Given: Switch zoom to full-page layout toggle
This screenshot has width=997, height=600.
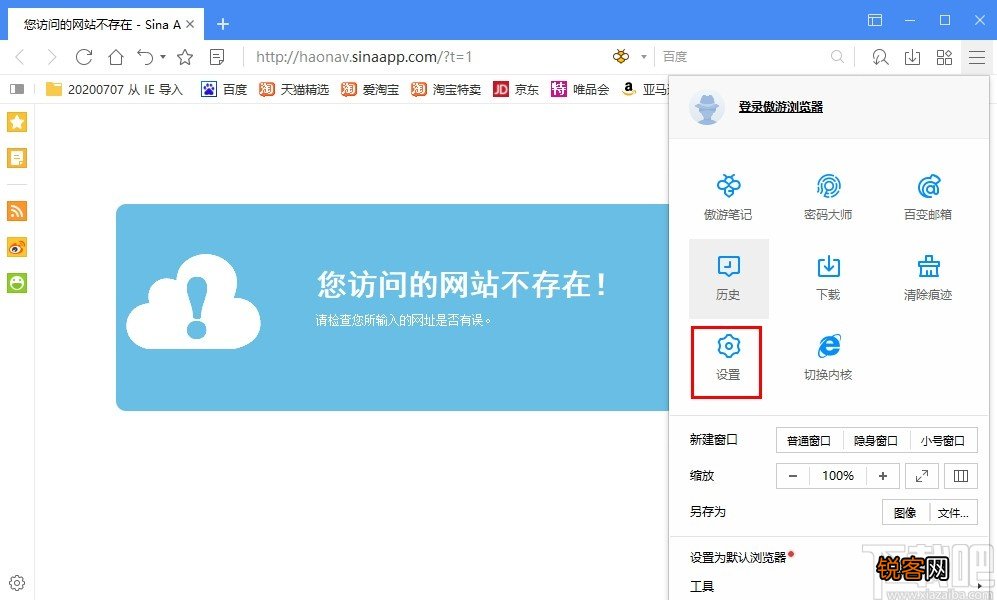Looking at the screenshot, I should pos(960,475).
